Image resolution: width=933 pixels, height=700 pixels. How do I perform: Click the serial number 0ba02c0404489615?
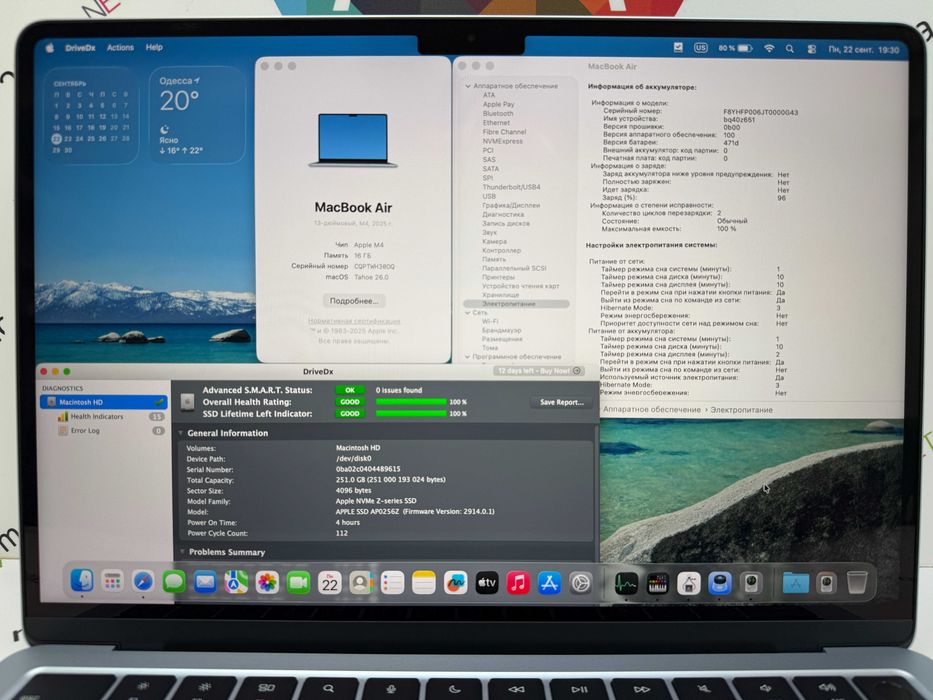(368, 469)
